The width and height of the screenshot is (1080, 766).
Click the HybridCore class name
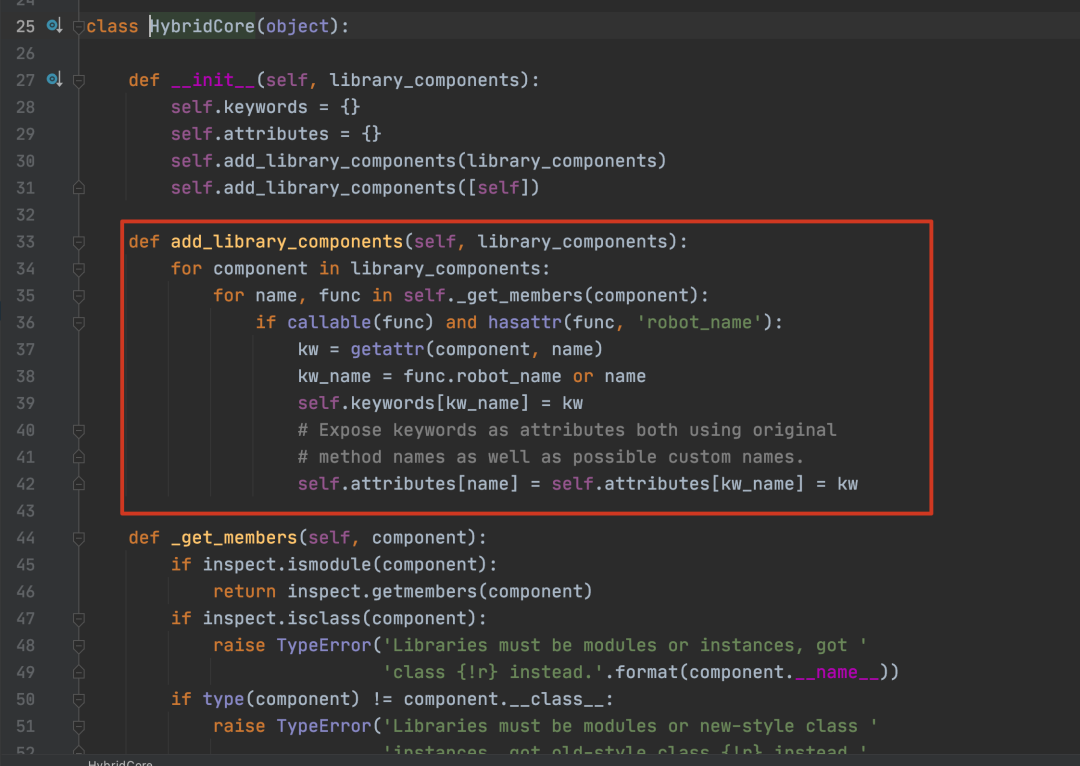point(202,26)
